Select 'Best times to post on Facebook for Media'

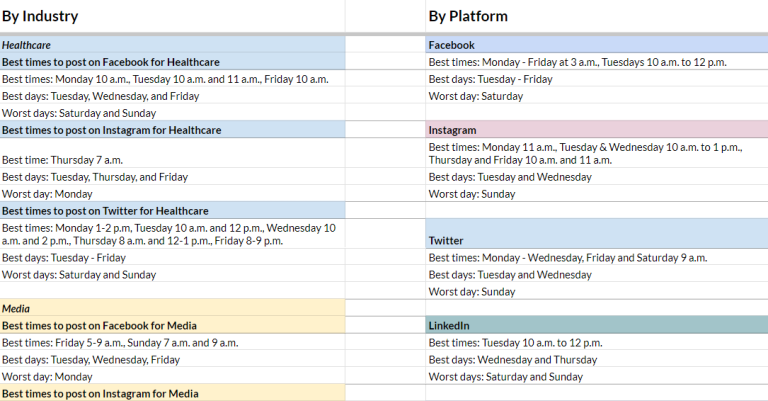[x=99, y=326]
